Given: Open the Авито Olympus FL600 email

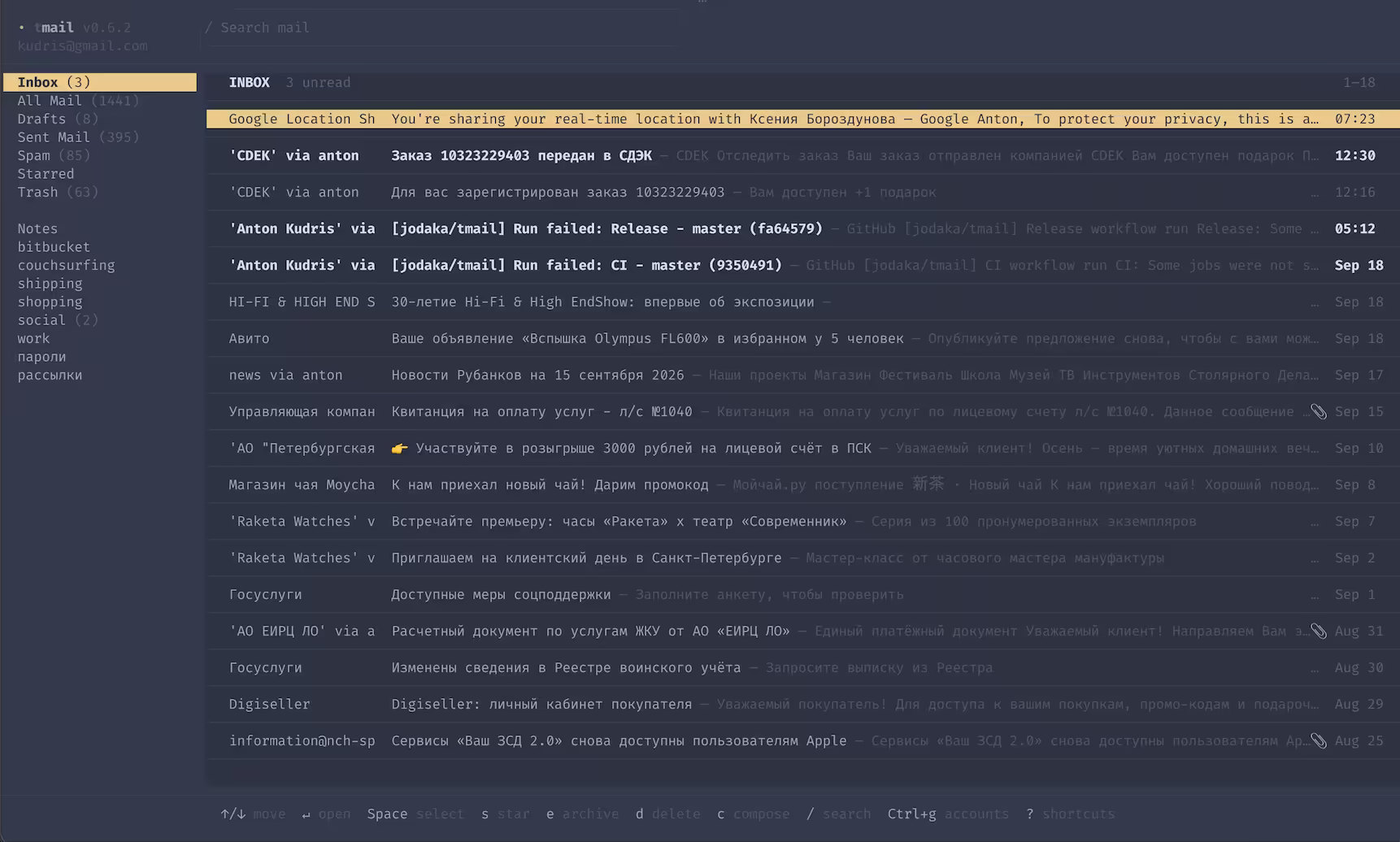Looking at the screenshot, I should pos(802,338).
